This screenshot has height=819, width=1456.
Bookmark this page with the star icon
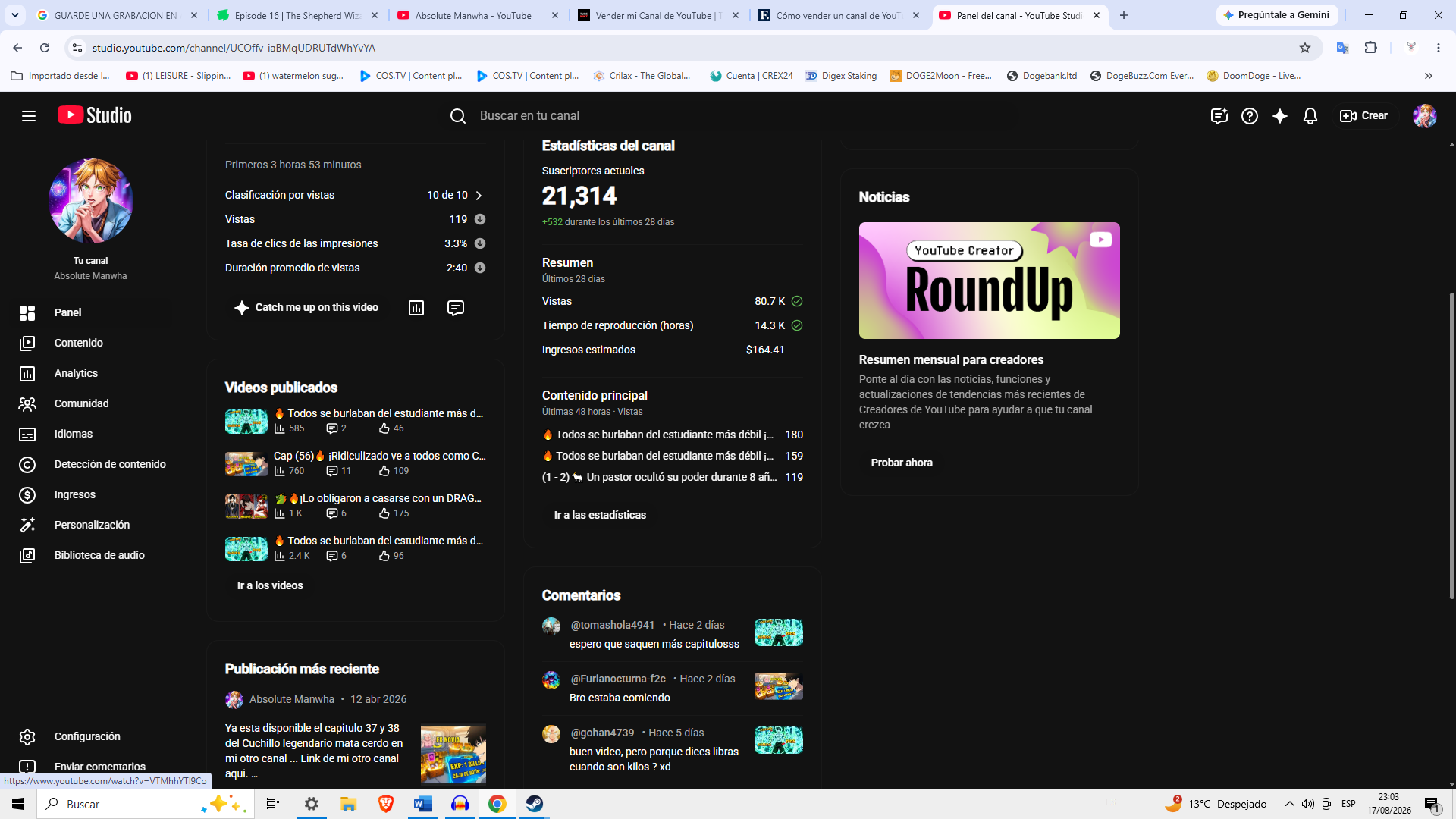pos(1305,48)
